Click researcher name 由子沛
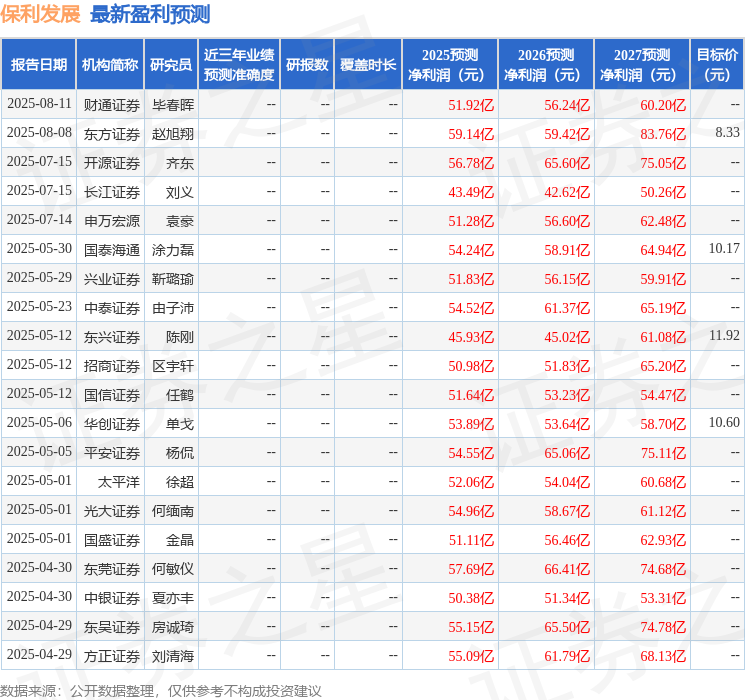745x700 pixels. click(173, 308)
